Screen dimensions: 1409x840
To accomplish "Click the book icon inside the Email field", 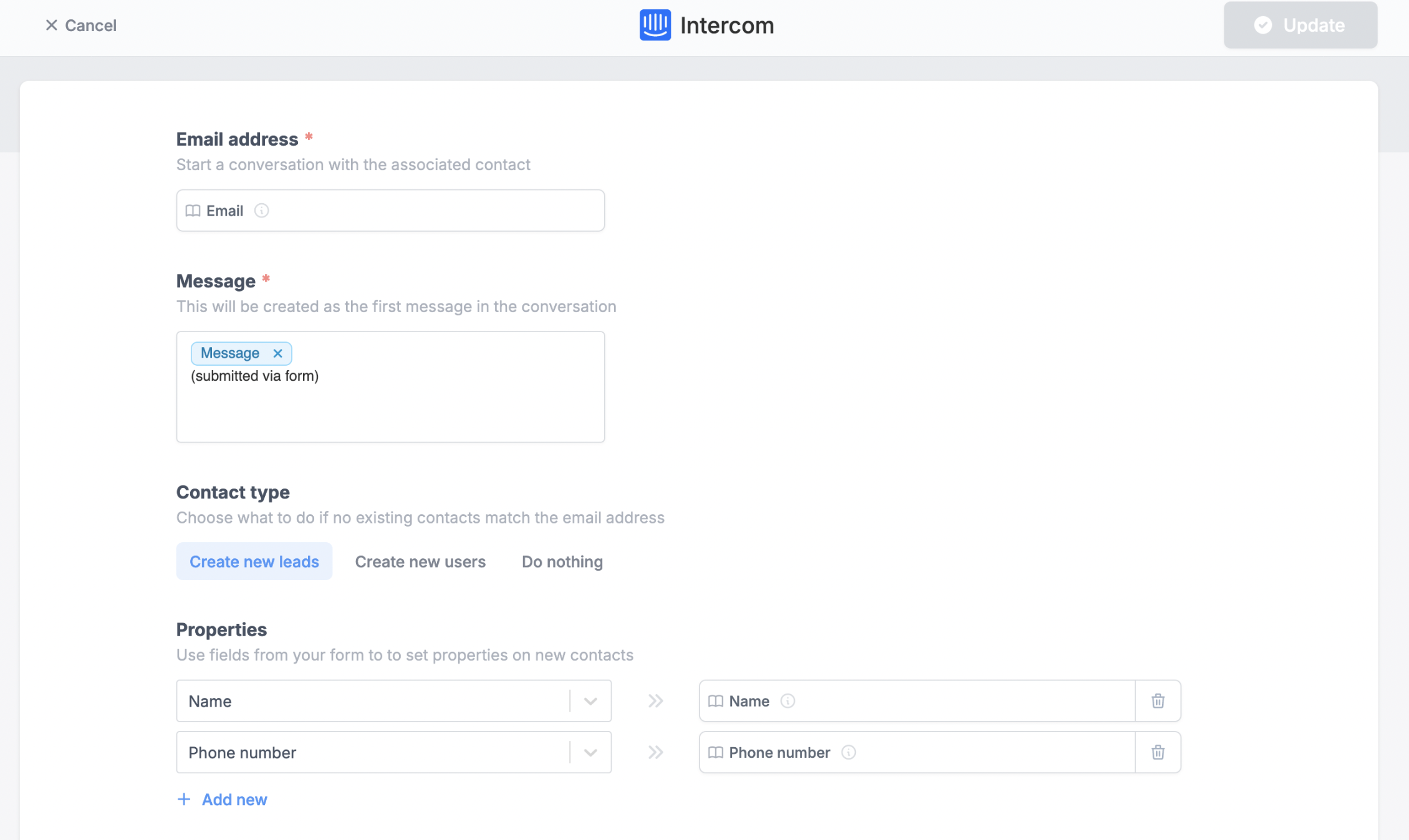I will click(194, 211).
